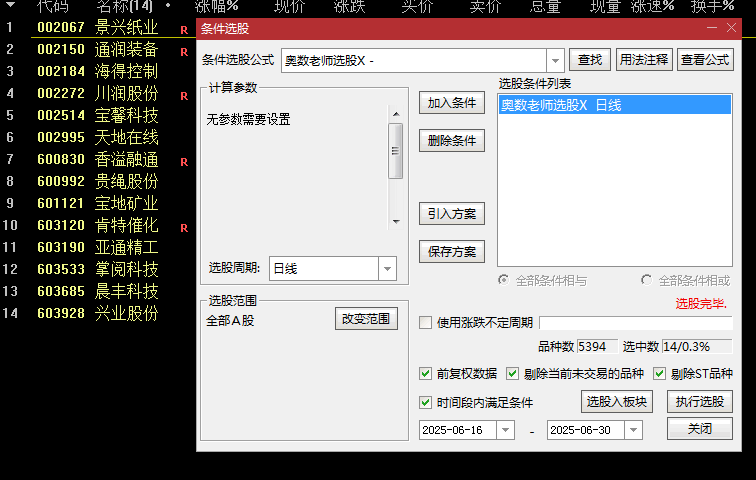756x480 pixels.
Task: Click 关闭 button
Action: [x=700, y=428]
